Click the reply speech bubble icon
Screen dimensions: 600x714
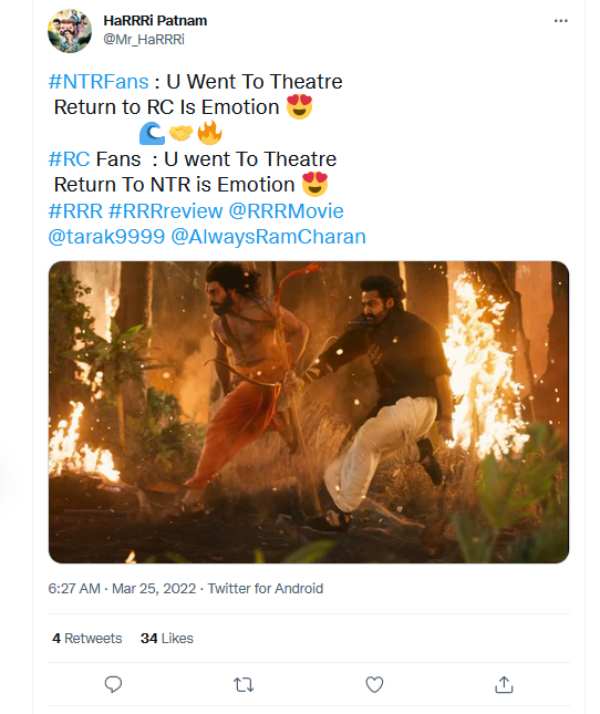tap(114, 685)
